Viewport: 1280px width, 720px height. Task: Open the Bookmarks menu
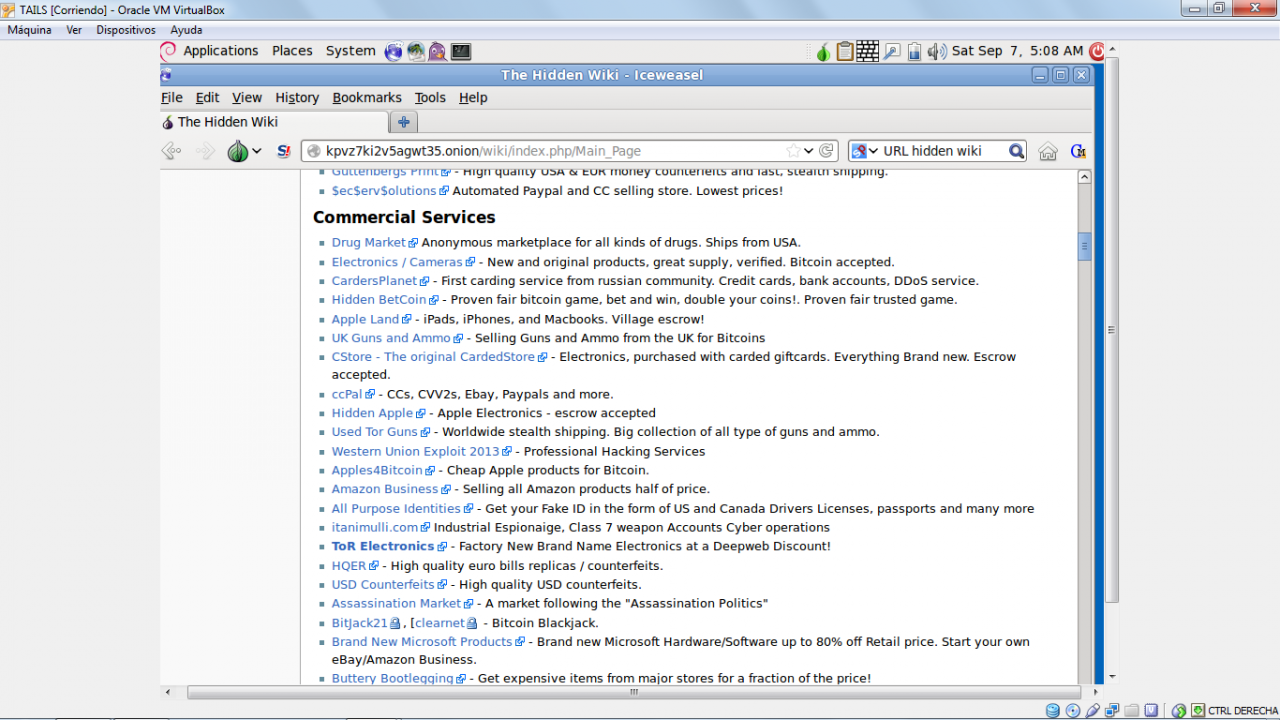[366, 97]
